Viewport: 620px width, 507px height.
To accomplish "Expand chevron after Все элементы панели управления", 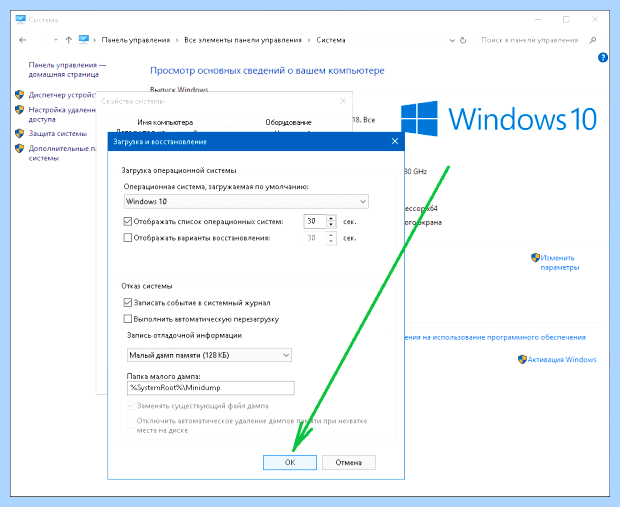I will point(309,40).
